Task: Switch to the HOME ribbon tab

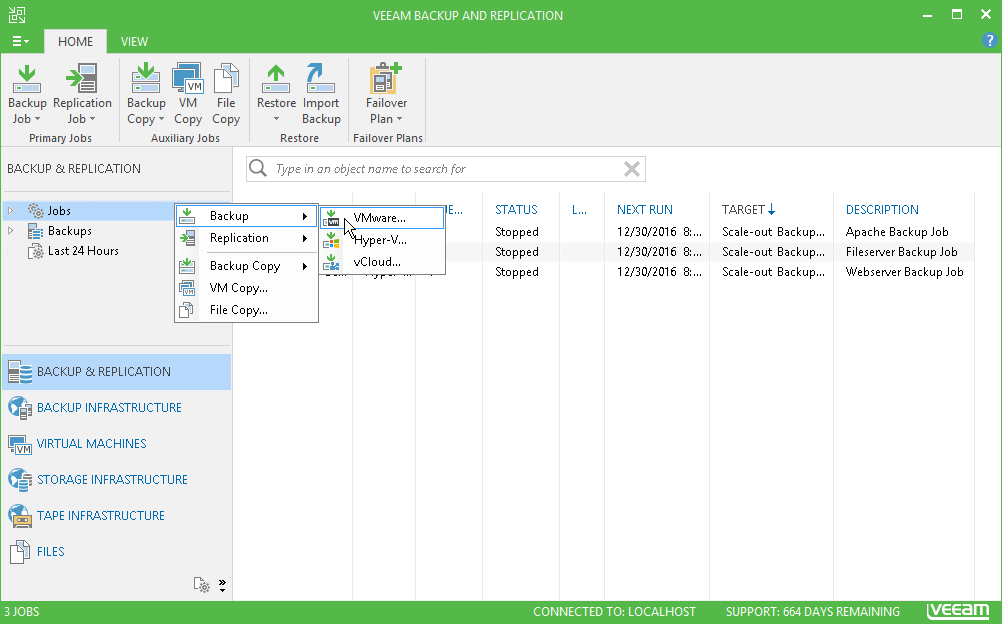Action: [75, 42]
